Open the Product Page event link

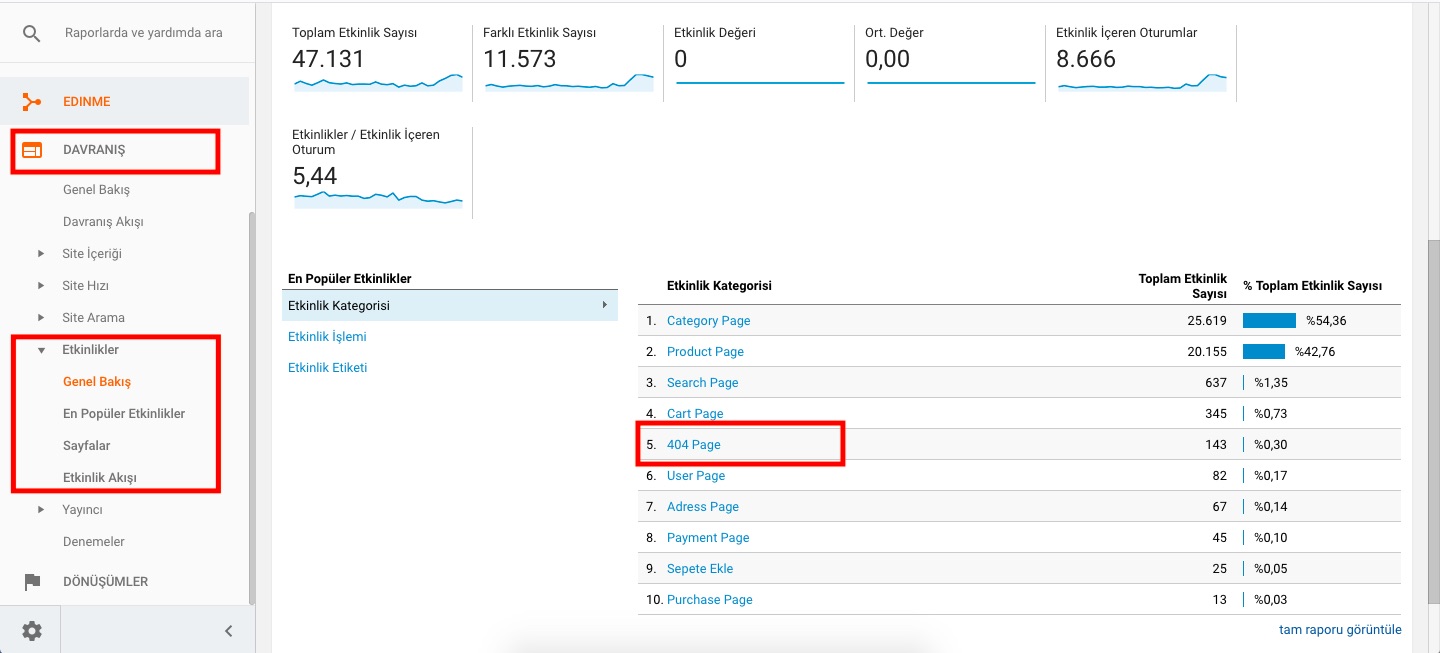point(705,352)
